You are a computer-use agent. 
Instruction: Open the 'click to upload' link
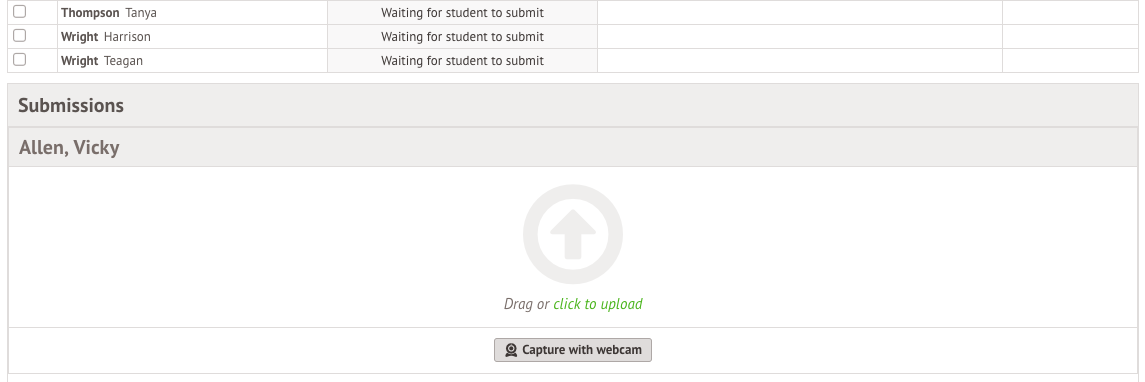point(598,304)
